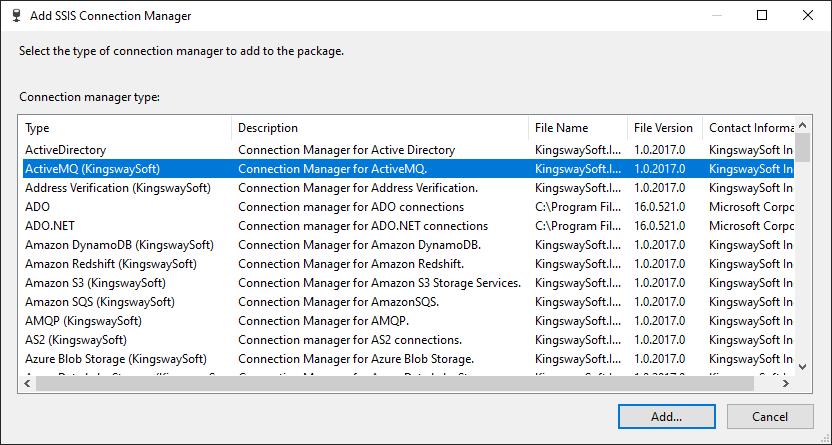Screen dimensions: 832x445
Task: Click 'Connection Manager for AmazonSQS.' description
Action: pyautogui.click(x=339, y=302)
